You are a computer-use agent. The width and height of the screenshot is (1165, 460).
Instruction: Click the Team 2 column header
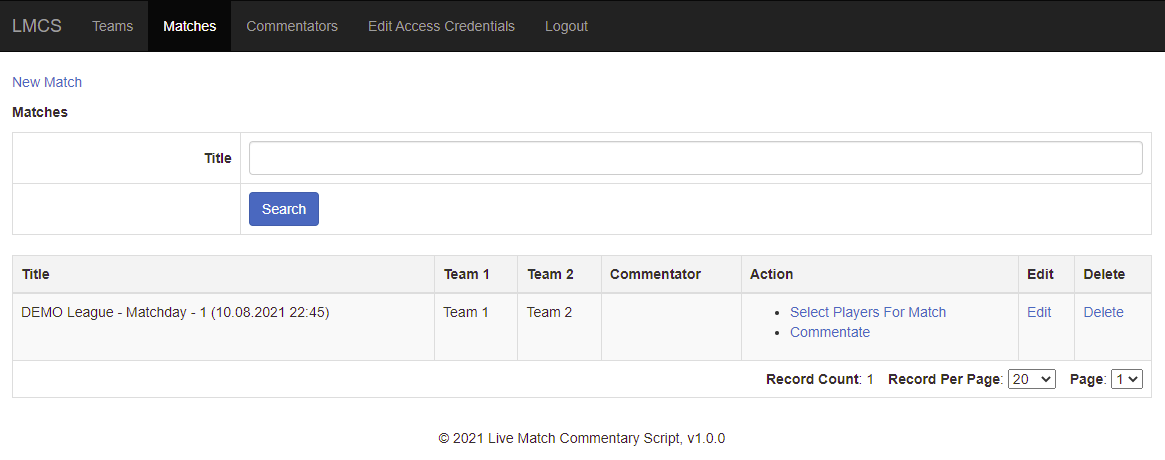(x=551, y=274)
